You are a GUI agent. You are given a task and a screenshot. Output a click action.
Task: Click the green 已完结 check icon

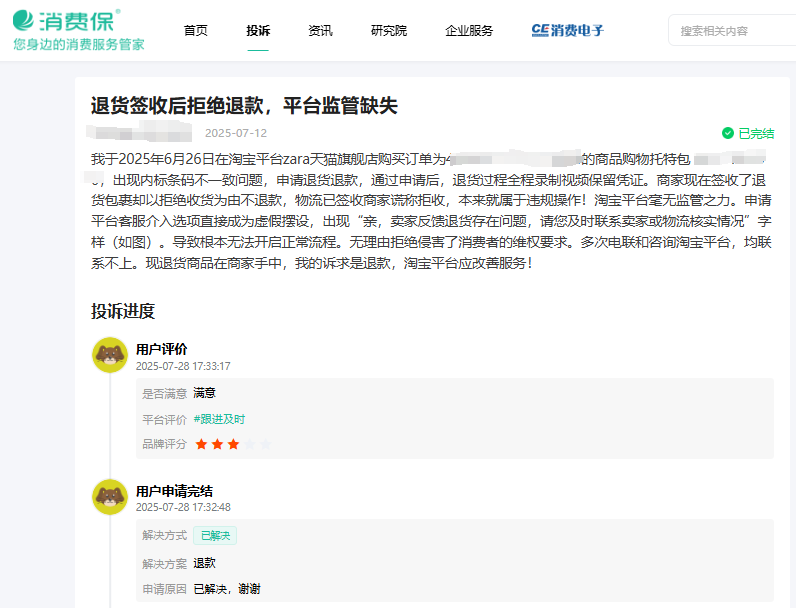[x=727, y=133]
